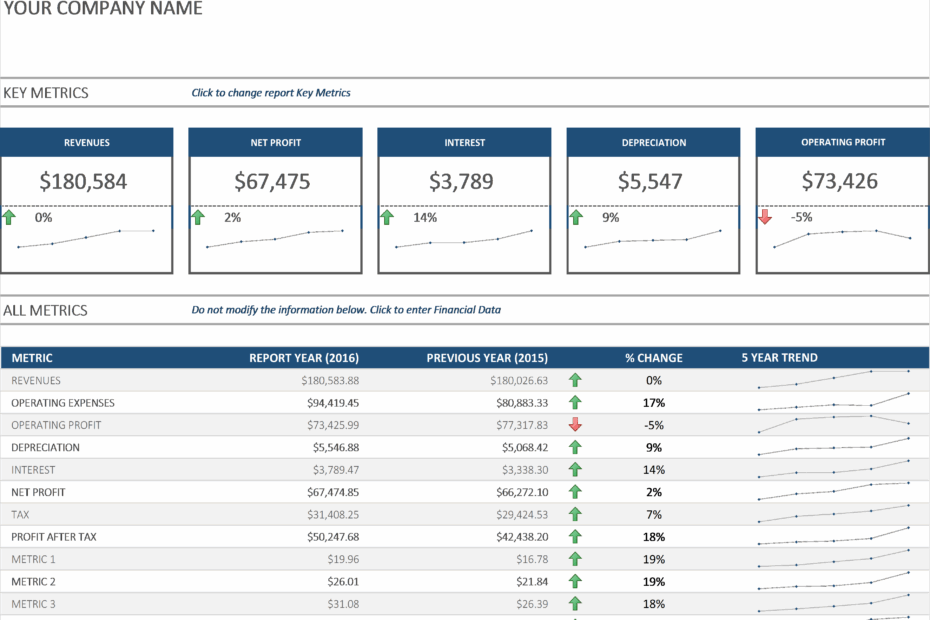Click the green arrow next to Metric 3
Screen dimensions: 930x620
click(574, 603)
